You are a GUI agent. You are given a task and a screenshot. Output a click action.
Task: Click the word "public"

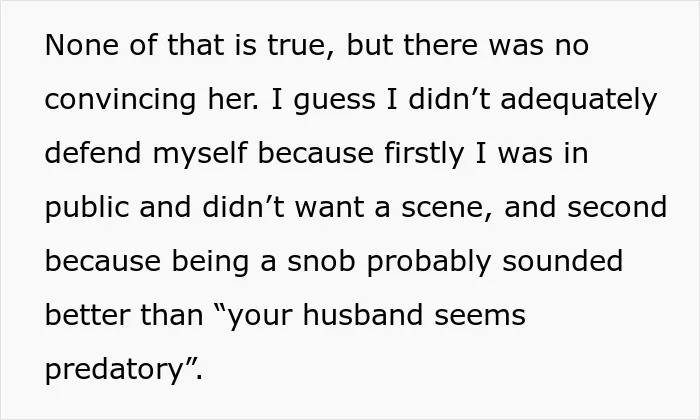click(87, 208)
